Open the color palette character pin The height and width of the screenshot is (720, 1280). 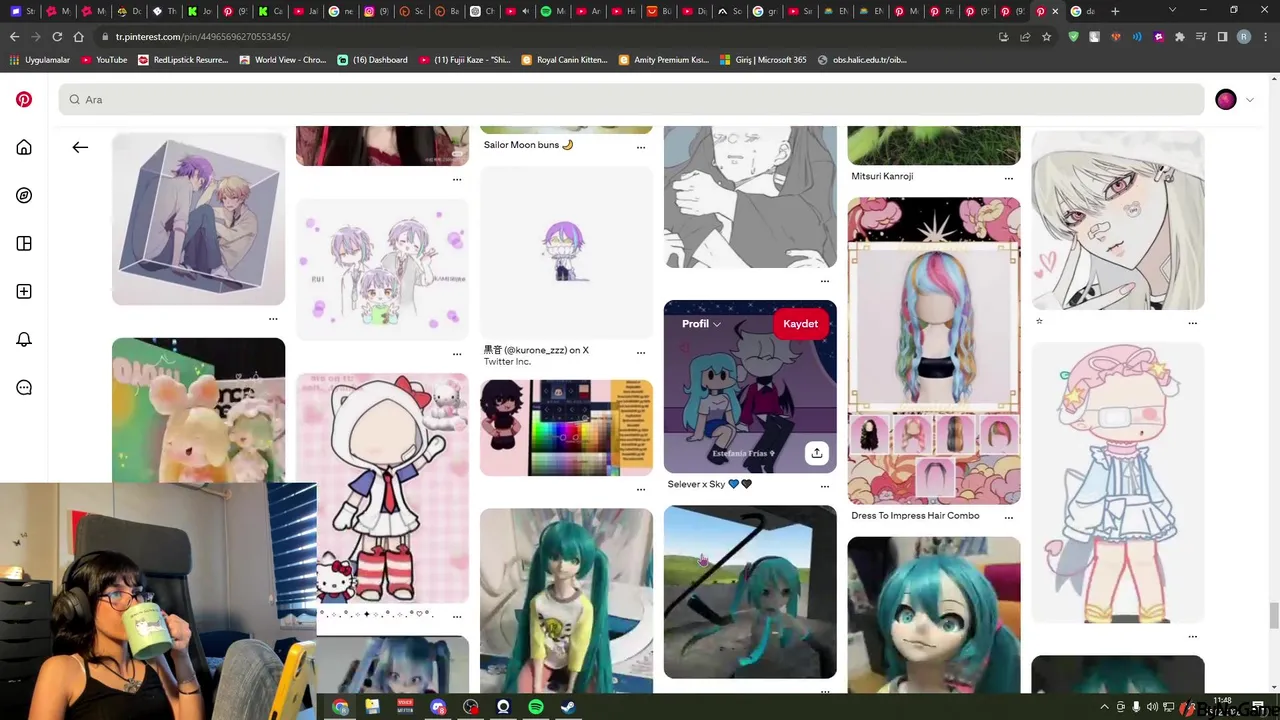click(x=566, y=428)
